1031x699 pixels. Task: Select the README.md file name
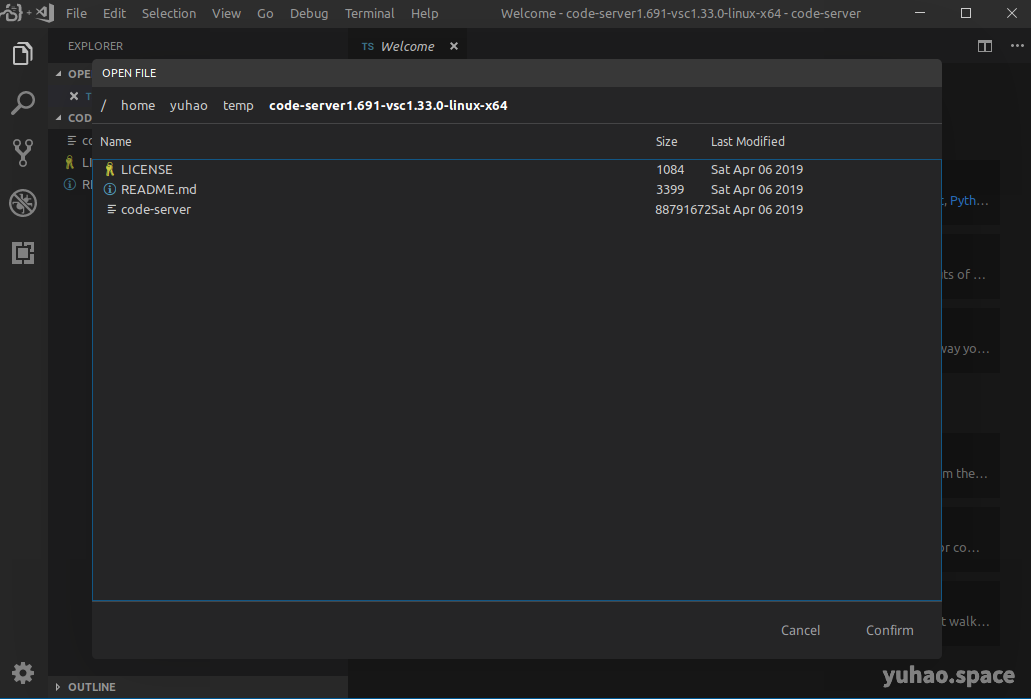point(158,189)
